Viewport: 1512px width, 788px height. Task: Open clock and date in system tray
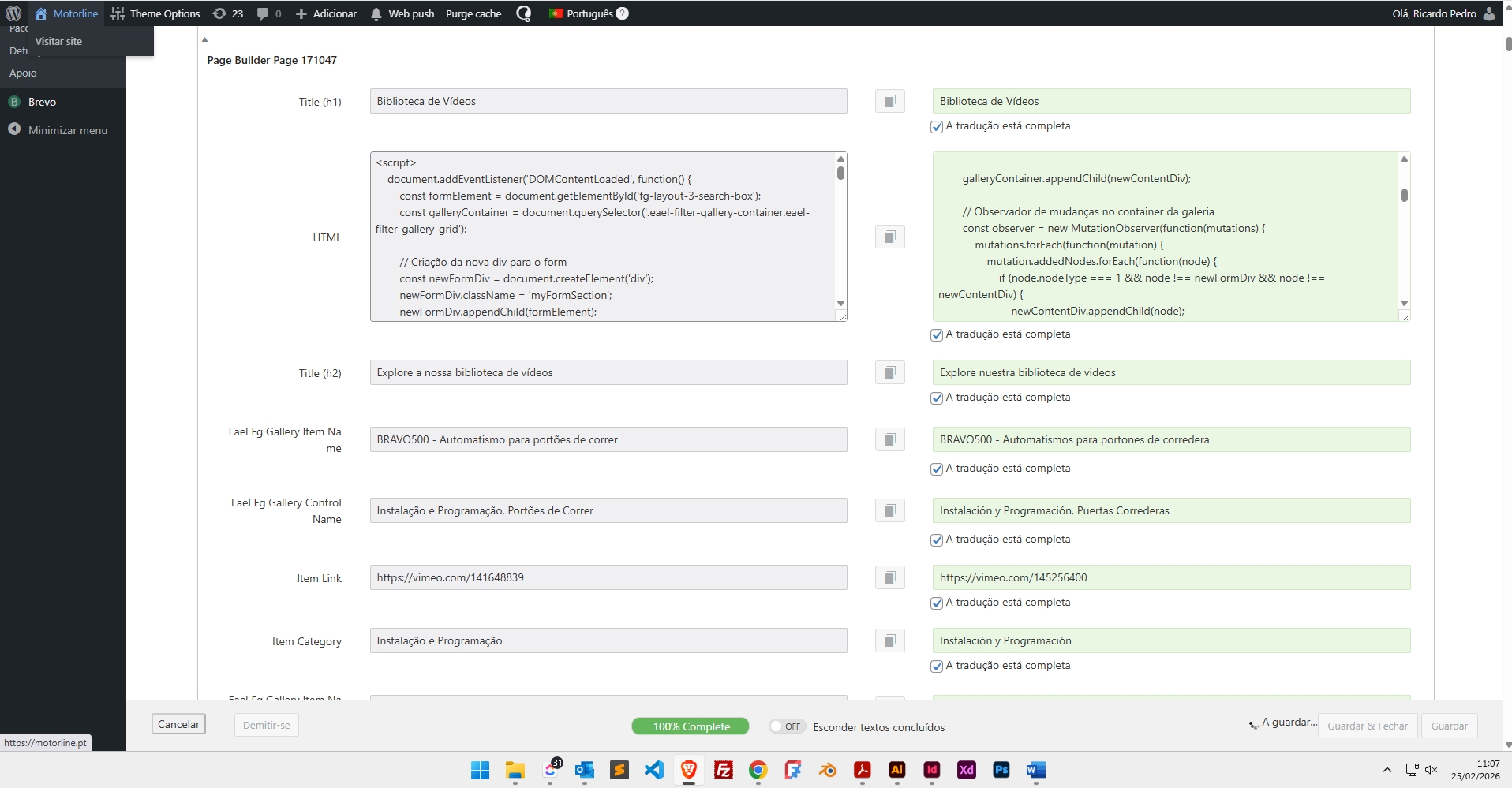(x=1475, y=770)
